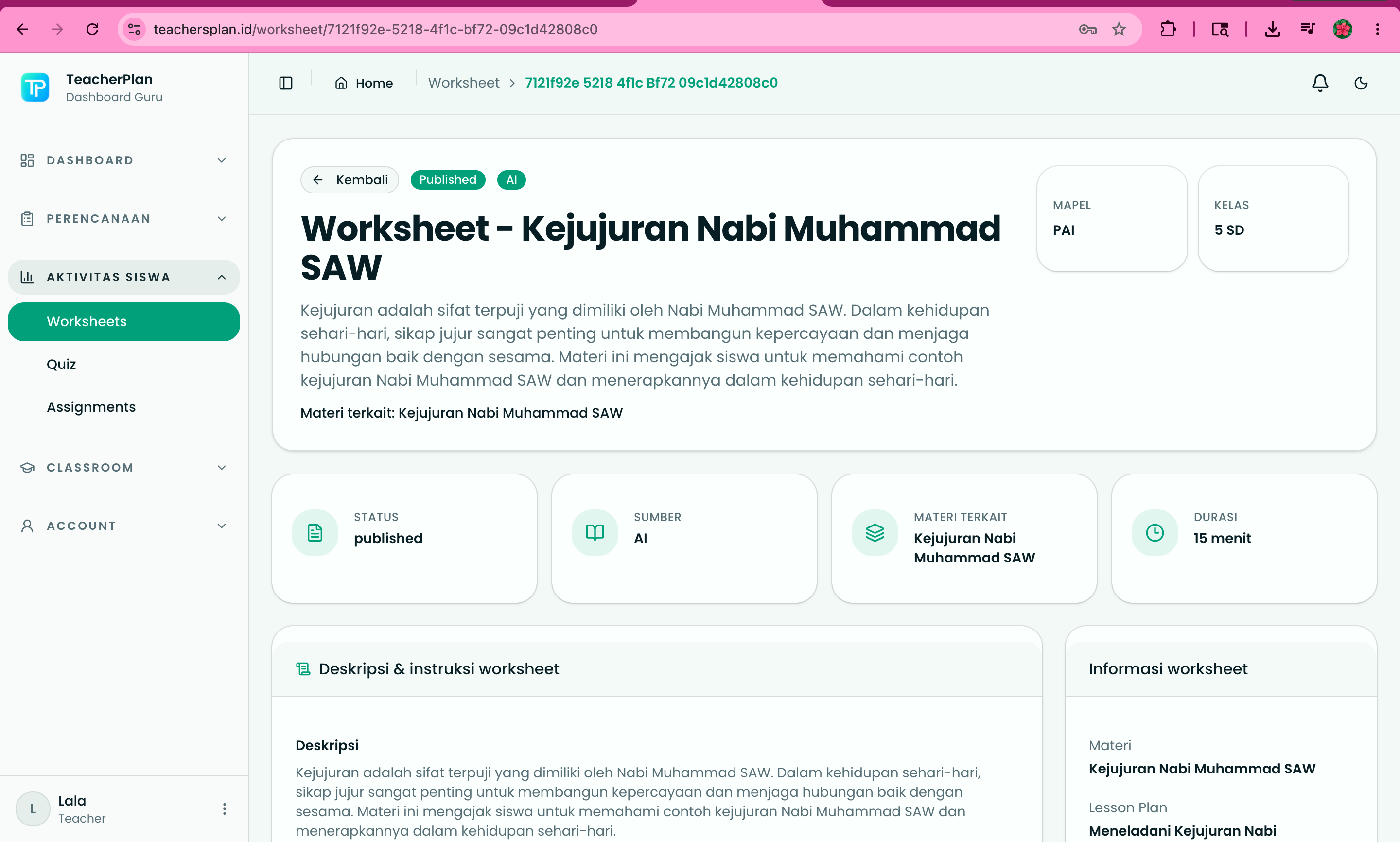Expand the Dashboard section
This screenshot has height=842, width=1400.
point(222,160)
